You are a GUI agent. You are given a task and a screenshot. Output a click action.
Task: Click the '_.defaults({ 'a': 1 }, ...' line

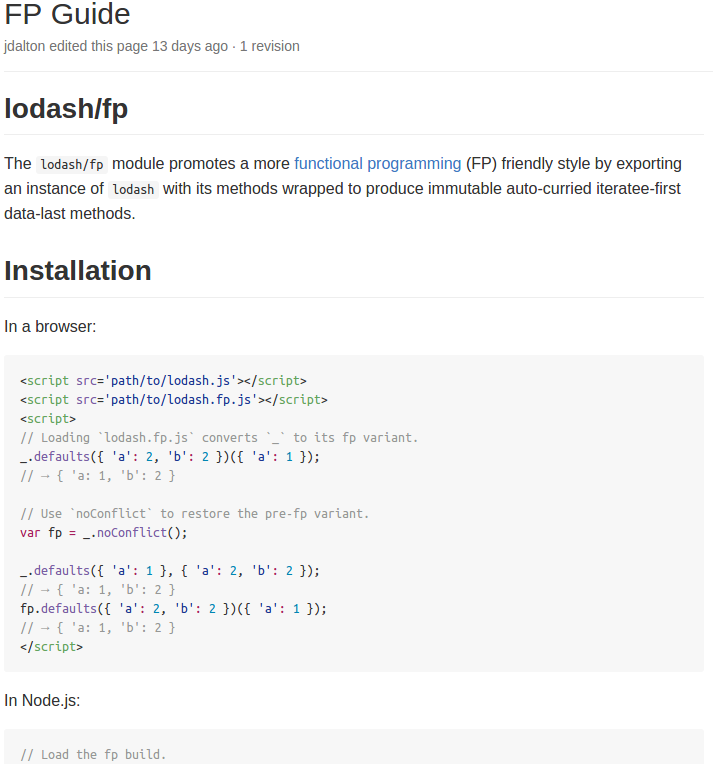tap(170, 571)
